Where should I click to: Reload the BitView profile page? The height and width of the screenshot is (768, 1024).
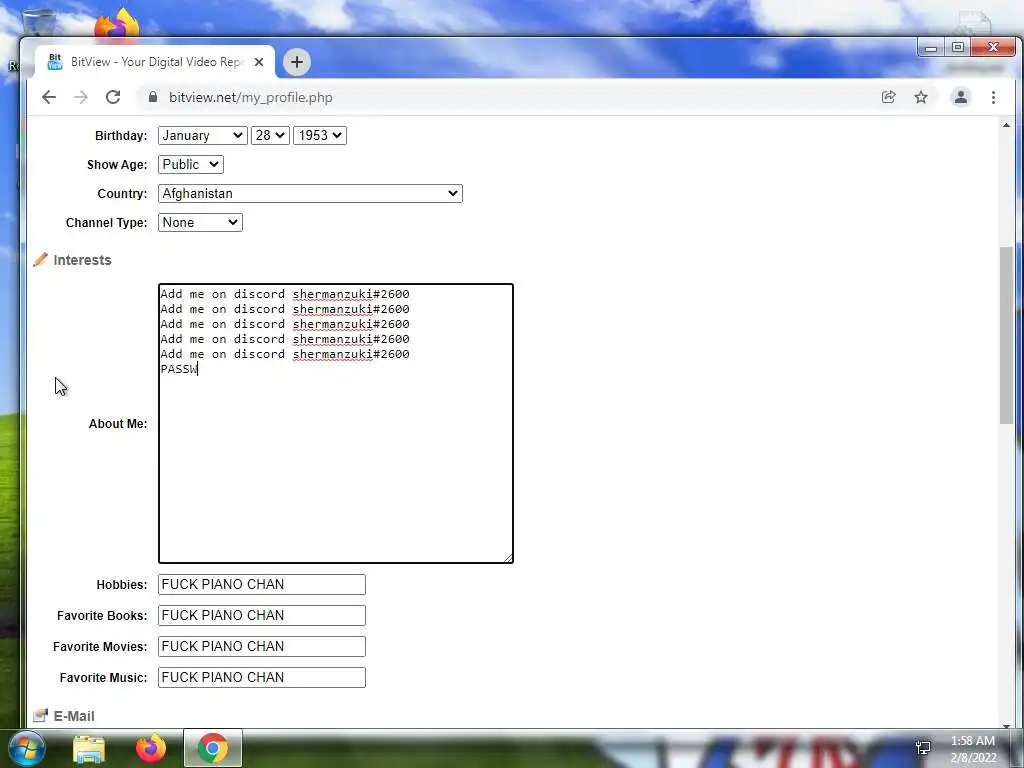(x=113, y=97)
